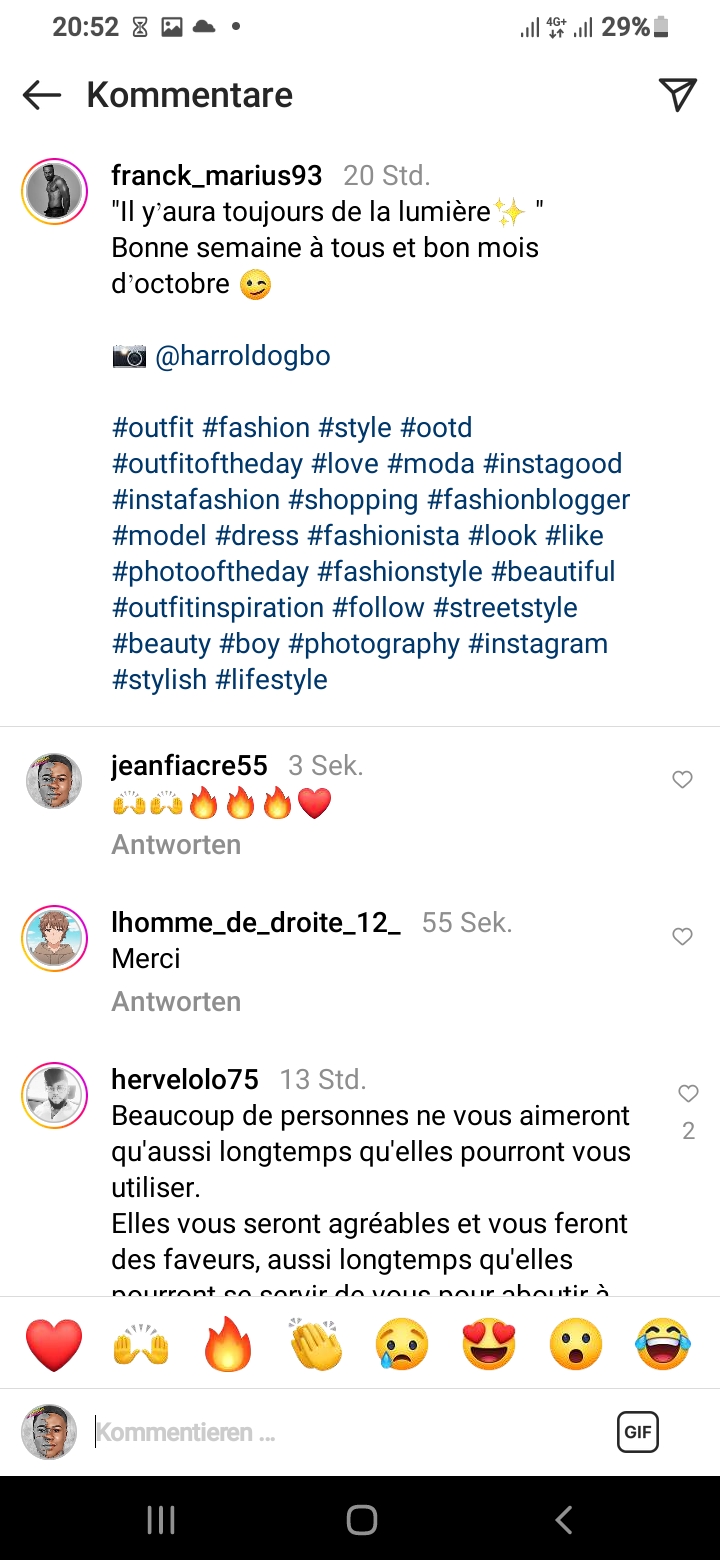
Task: View franck_marius93's profile picture story
Action: pos(54,191)
